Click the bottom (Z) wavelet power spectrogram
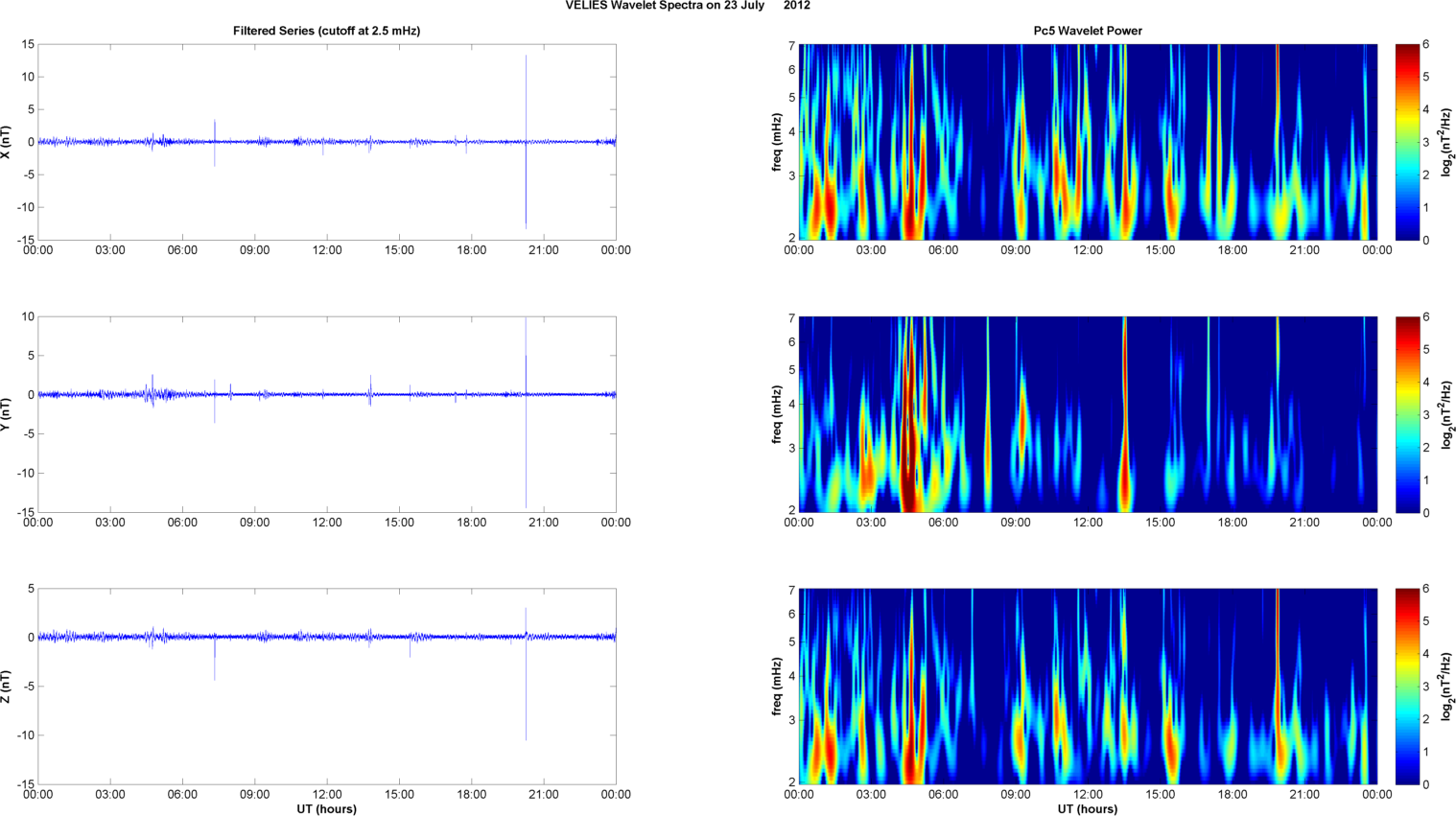Screen dimensions: 1456x816 tap(1088, 687)
